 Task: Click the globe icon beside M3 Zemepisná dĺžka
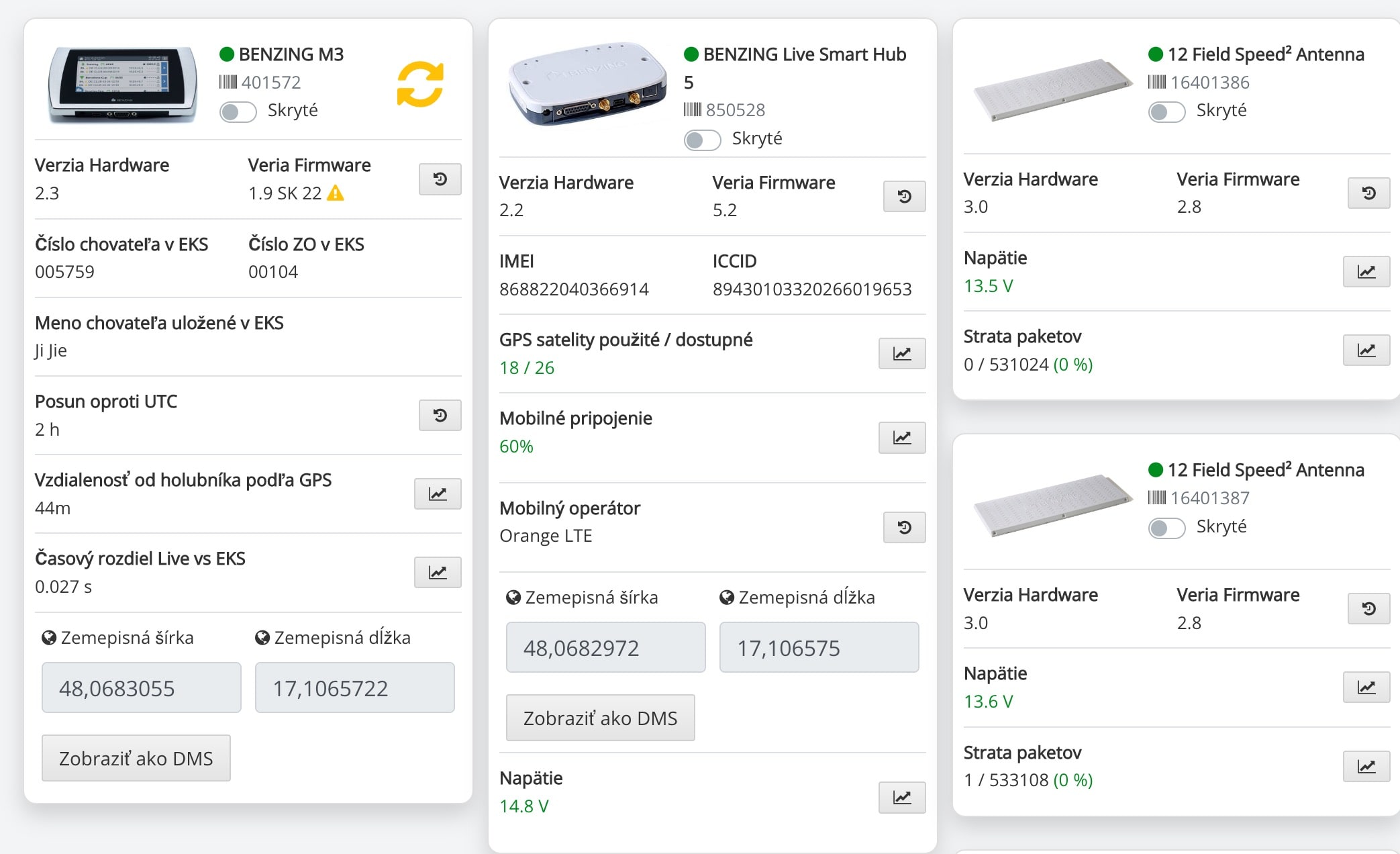tap(262, 638)
